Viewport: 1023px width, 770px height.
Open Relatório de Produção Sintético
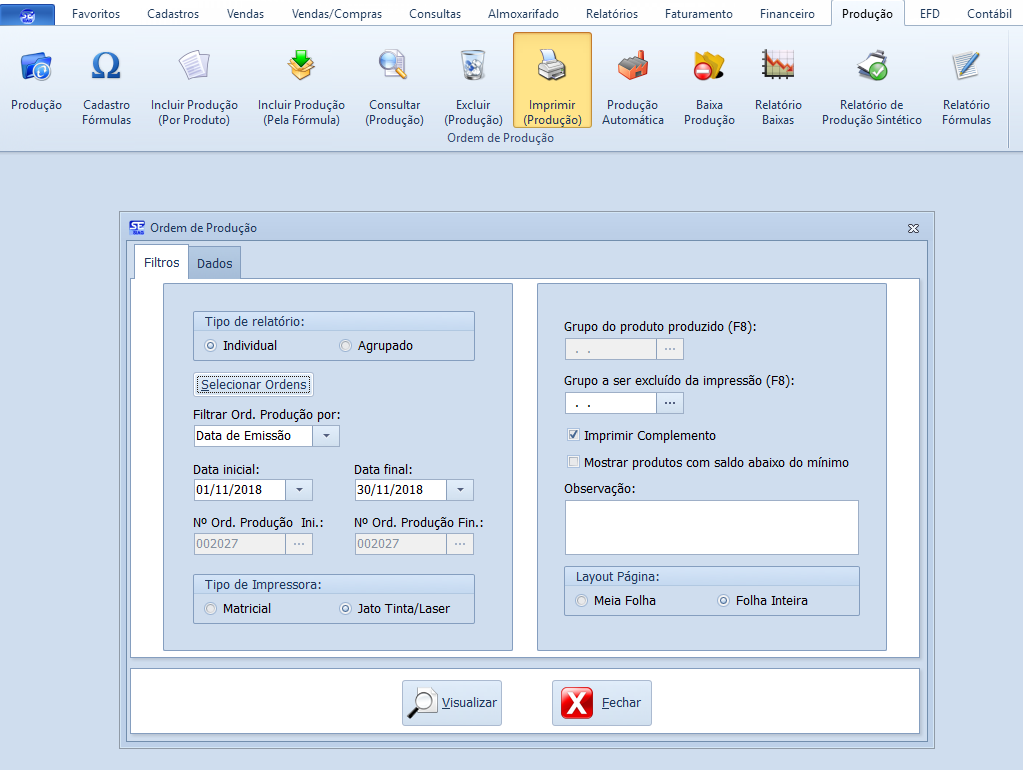pos(871,67)
